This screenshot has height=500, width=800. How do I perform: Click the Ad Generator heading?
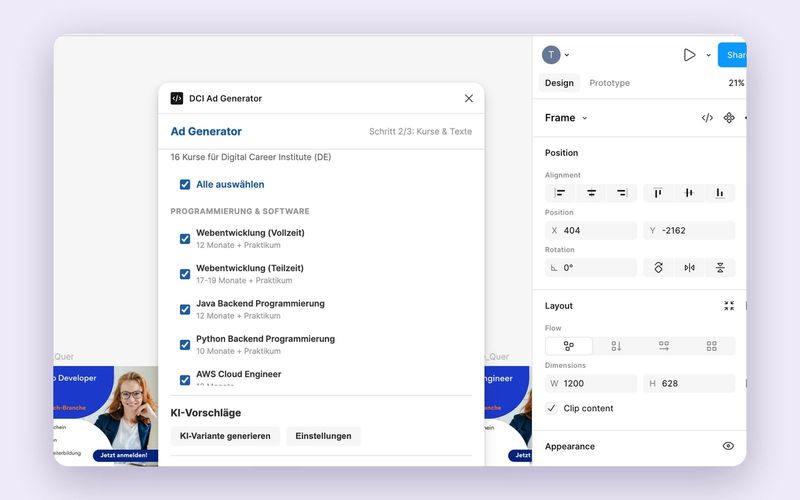(206, 131)
